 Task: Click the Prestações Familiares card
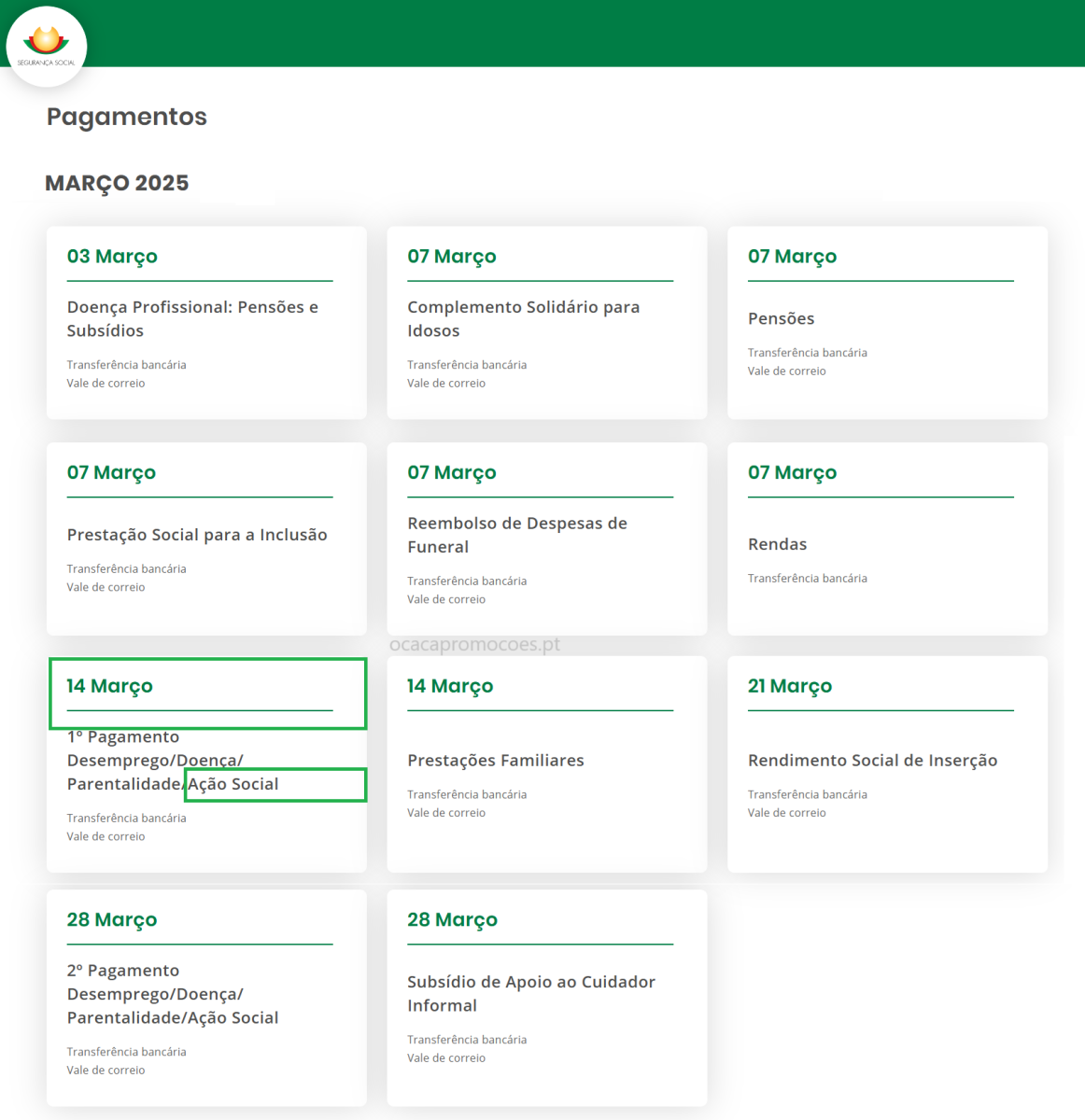[546, 764]
